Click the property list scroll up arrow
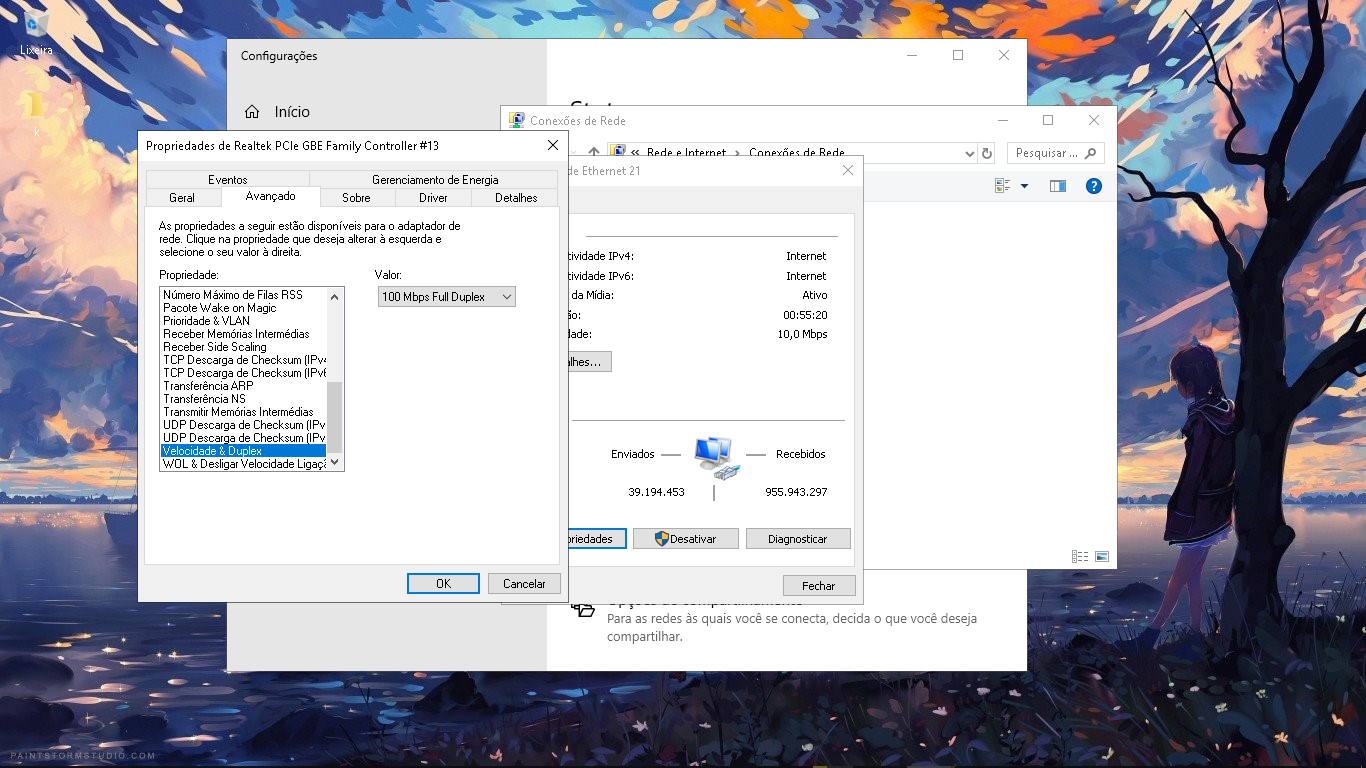Viewport: 1366px width, 768px height. 335,296
